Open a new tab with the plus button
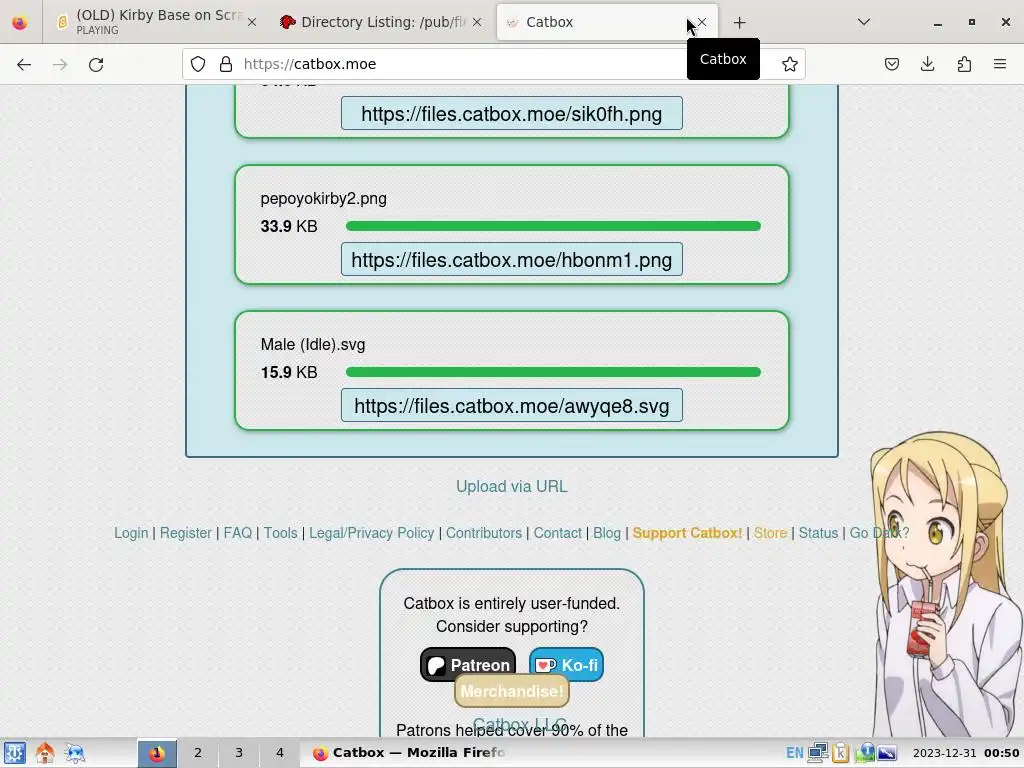 pyautogui.click(x=739, y=23)
